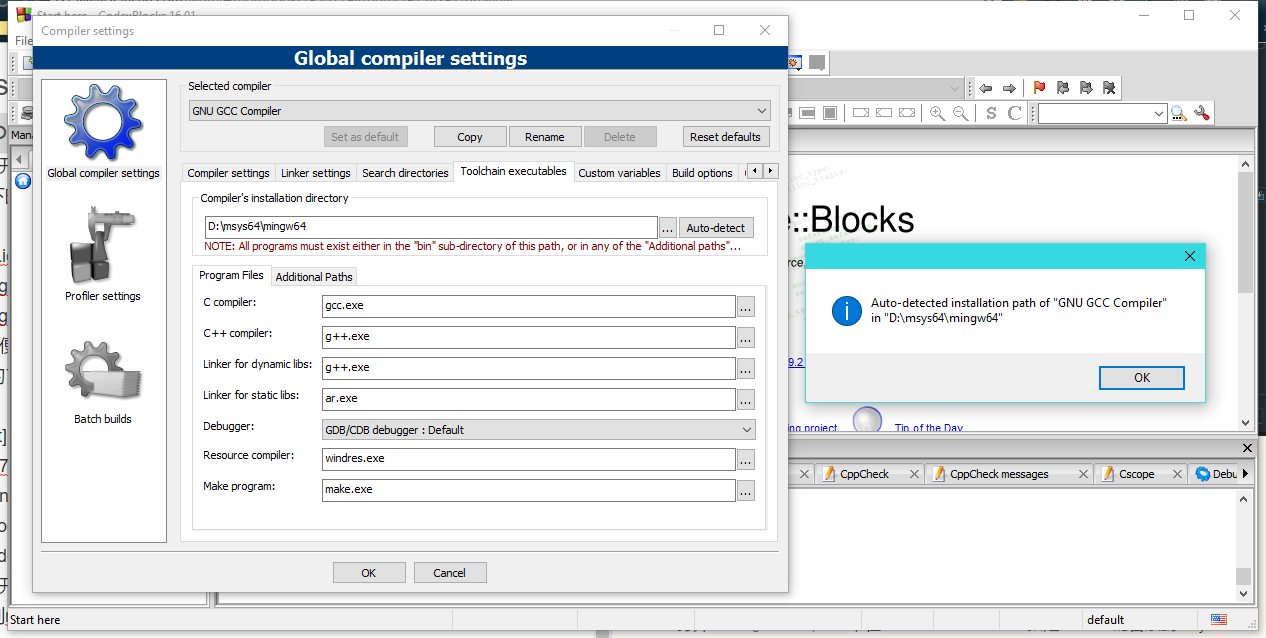
Task: Expand the Selected compiler dropdown
Action: [x=479, y=111]
